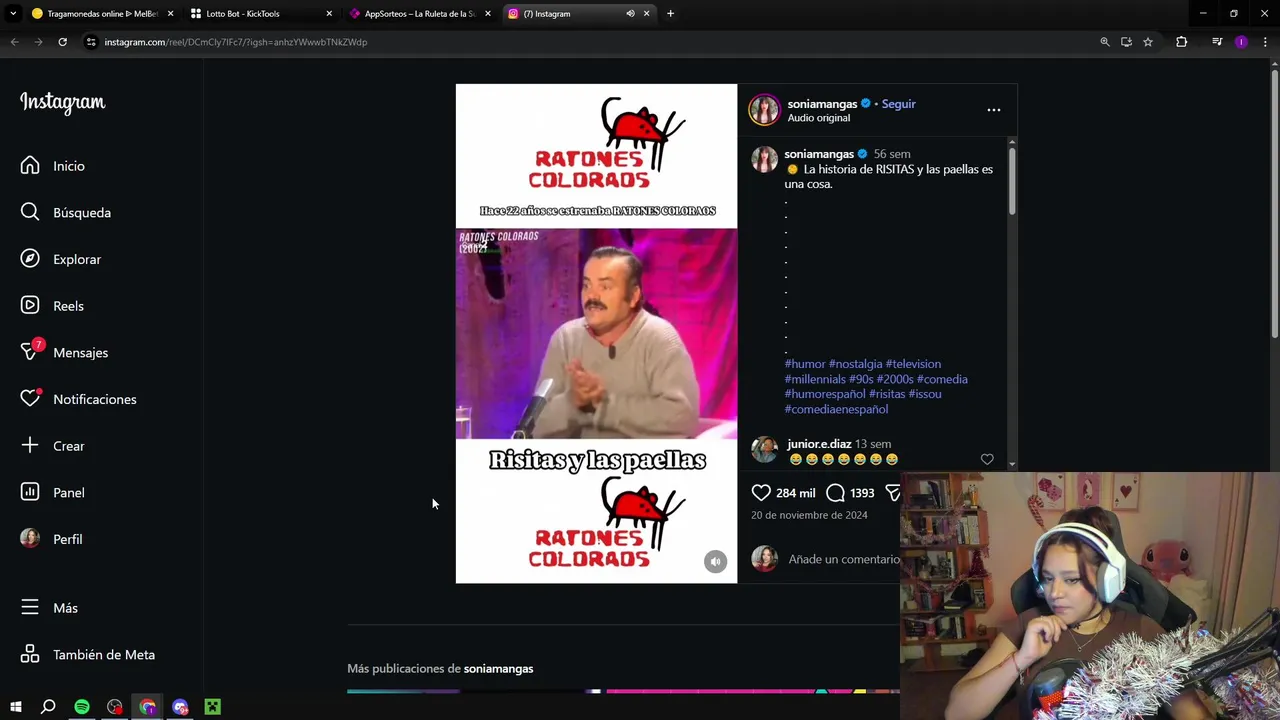Viewport: 1280px width, 720px height.
Task: Click post date 20 de noviembre de 2024
Action: [809, 515]
